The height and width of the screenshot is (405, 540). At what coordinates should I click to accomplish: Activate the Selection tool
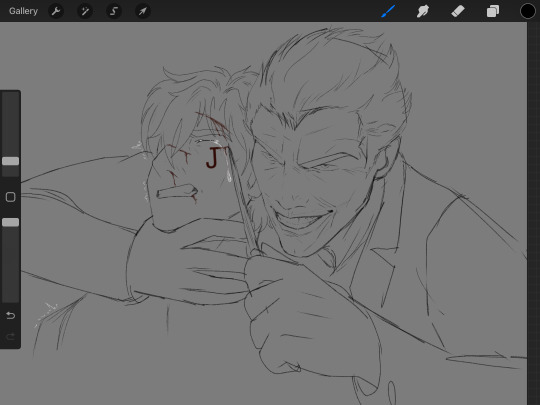click(x=114, y=11)
